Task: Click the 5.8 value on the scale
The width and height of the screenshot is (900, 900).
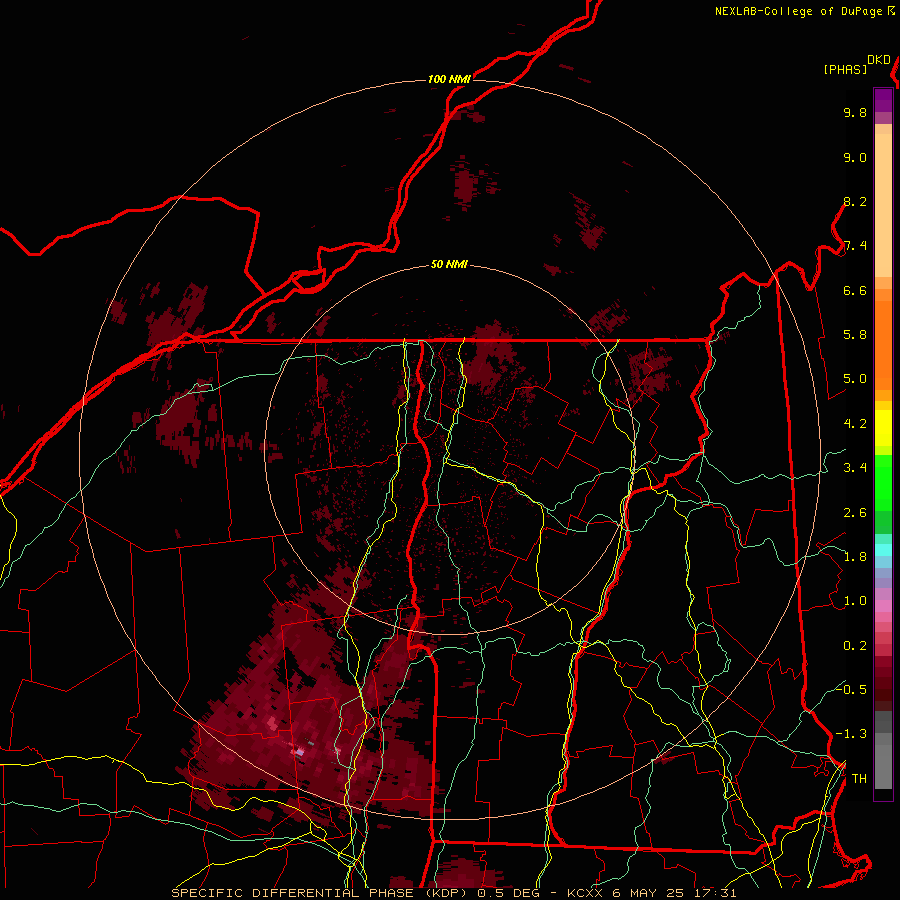Action: point(855,334)
